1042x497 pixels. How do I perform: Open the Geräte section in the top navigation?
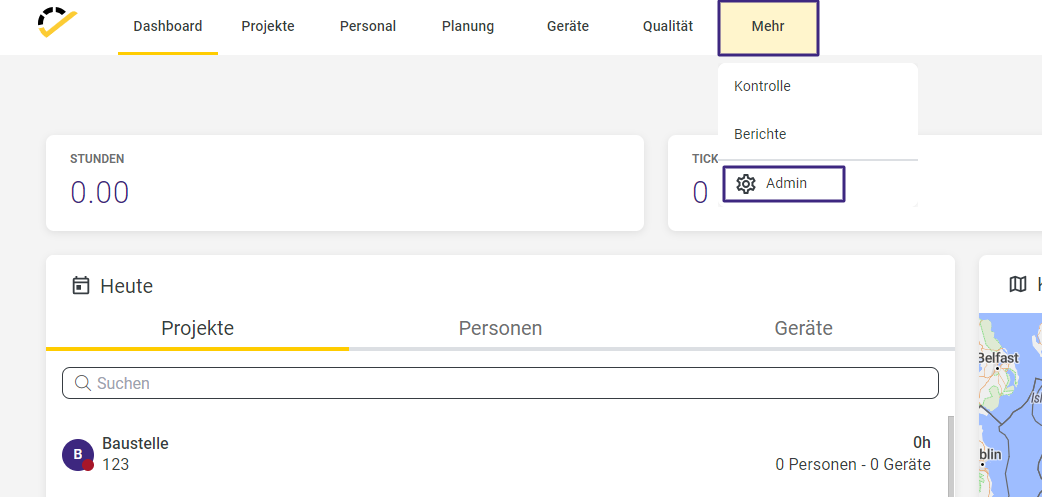pos(568,27)
